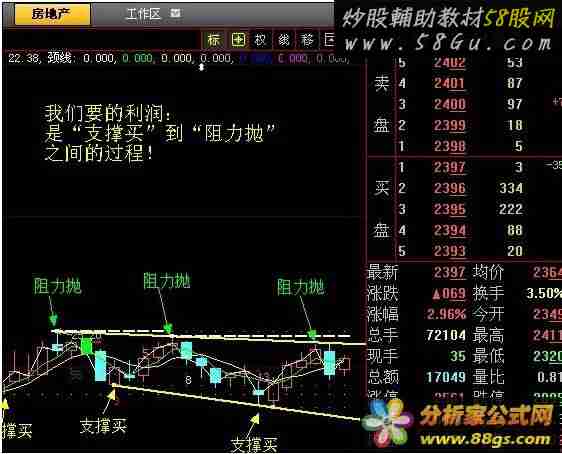Click the panel splitter handle below 颈线 values
The width and height of the screenshot is (562, 454).
pos(202,67)
